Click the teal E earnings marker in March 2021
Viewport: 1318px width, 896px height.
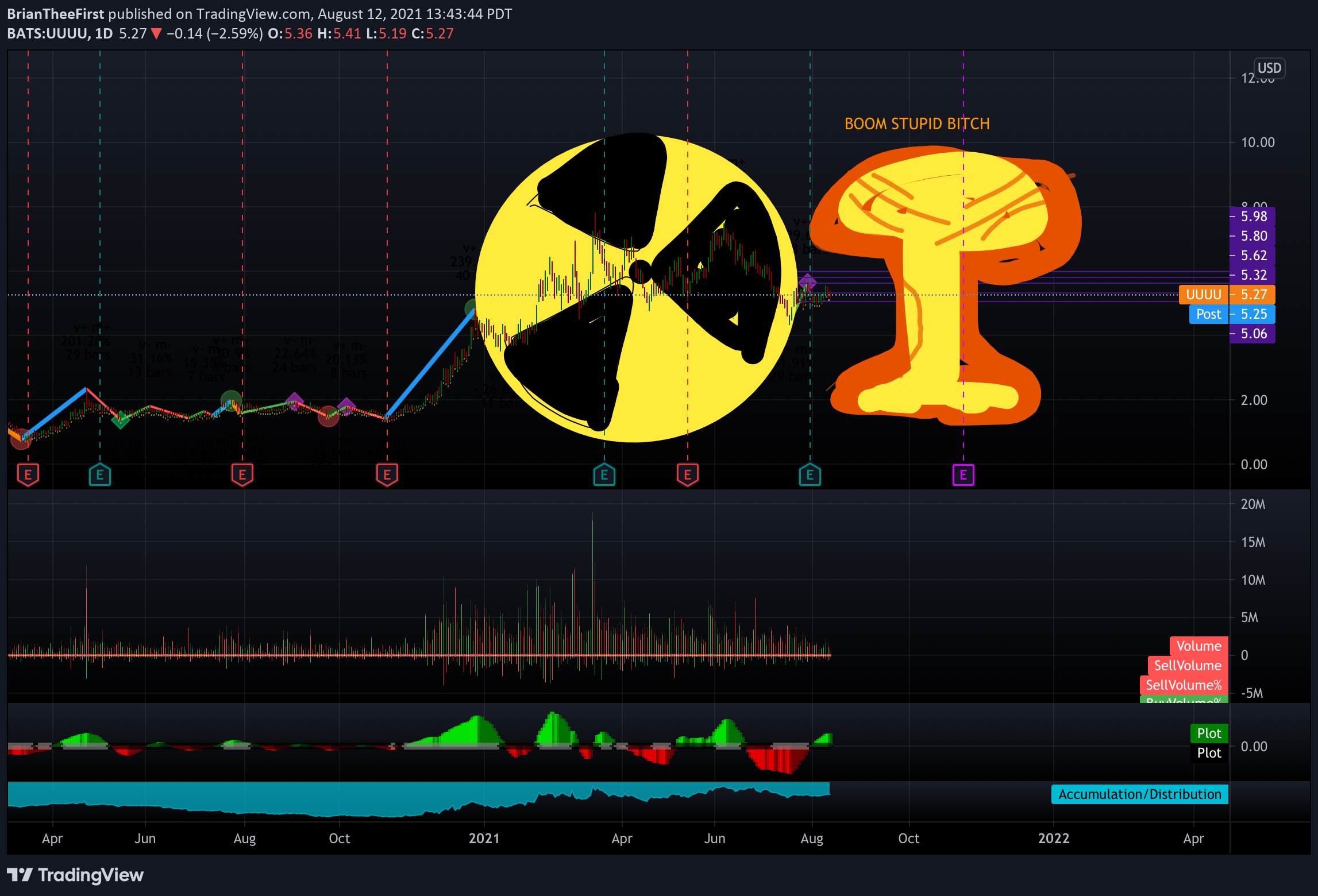(x=604, y=475)
